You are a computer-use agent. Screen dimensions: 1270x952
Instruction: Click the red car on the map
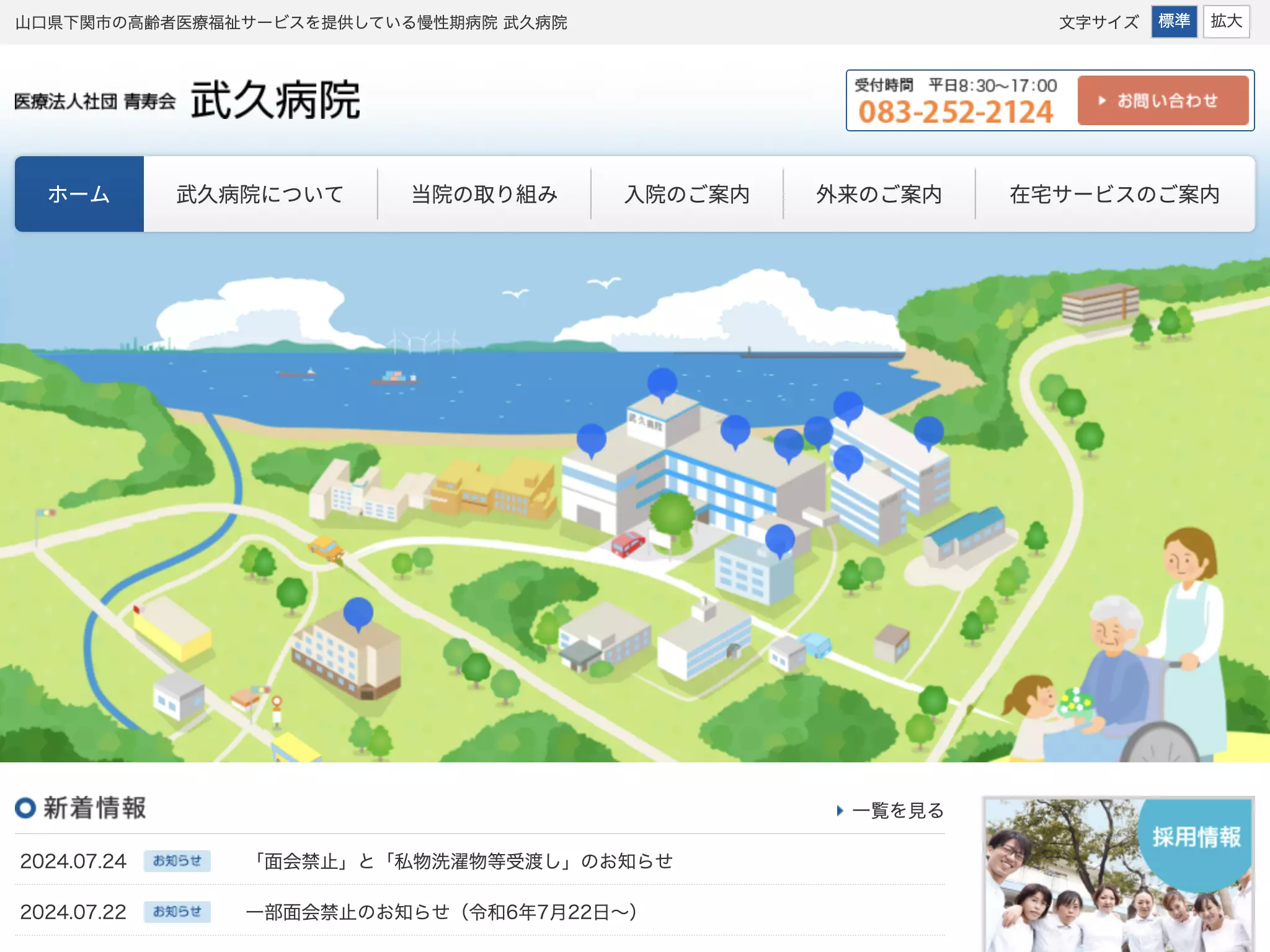pyautogui.click(x=628, y=544)
